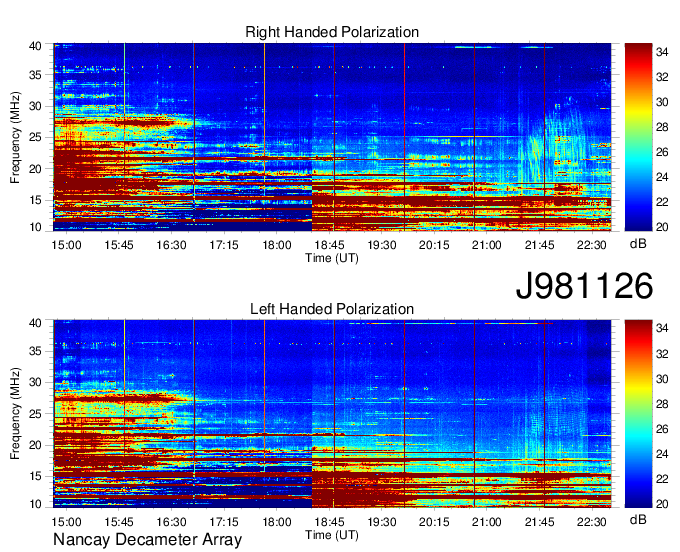Click the dB unit label of the upper colorbar
The width and height of the screenshot is (680, 552).
(x=638, y=244)
